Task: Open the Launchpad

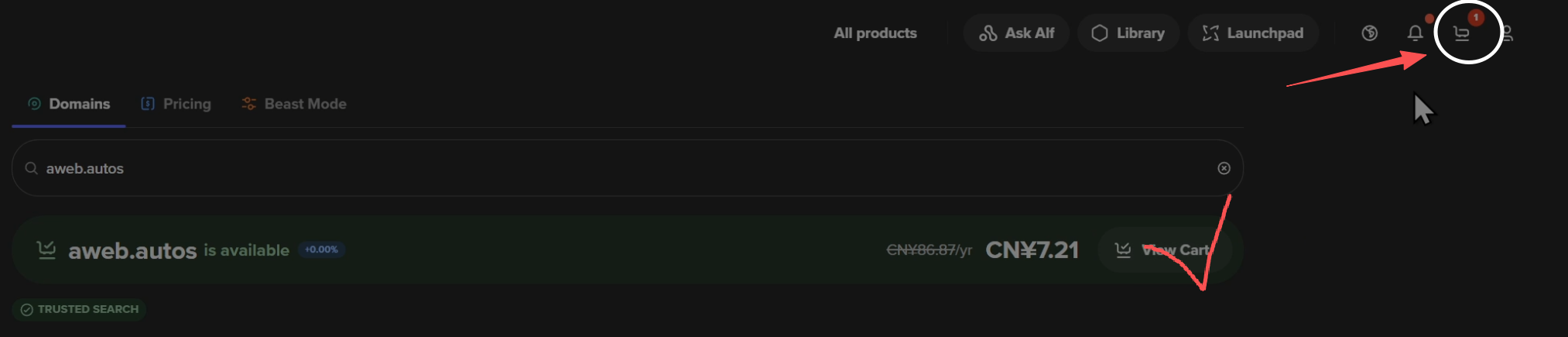Action: pyautogui.click(x=1252, y=33)
